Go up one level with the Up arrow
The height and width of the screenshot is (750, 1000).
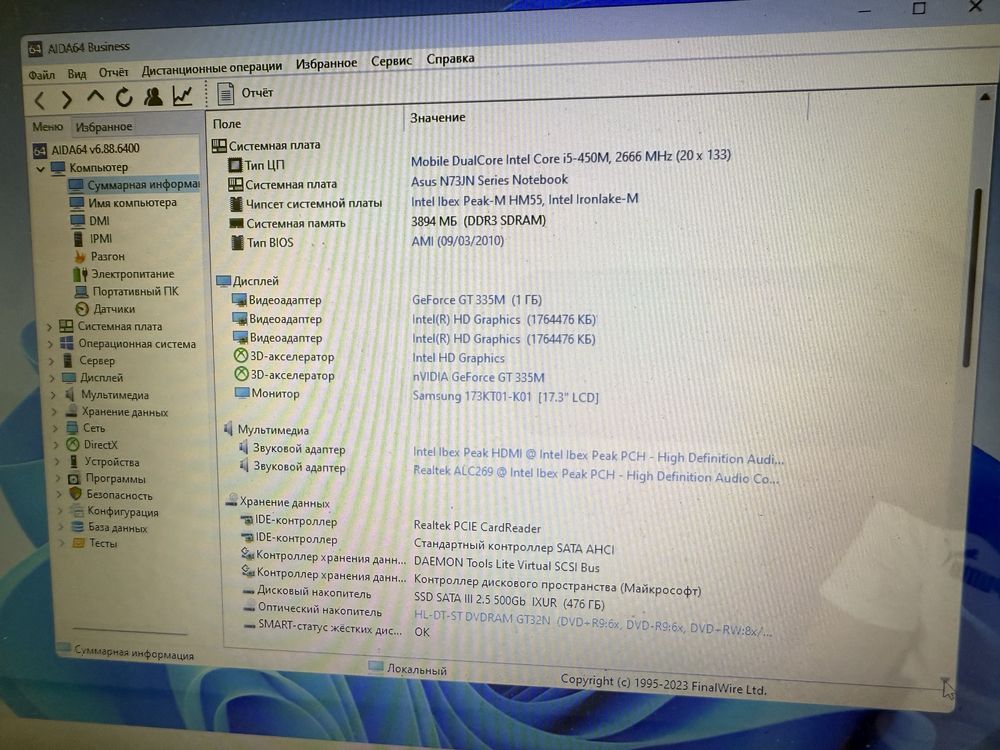pyautogui.click(x=95, y=97)
